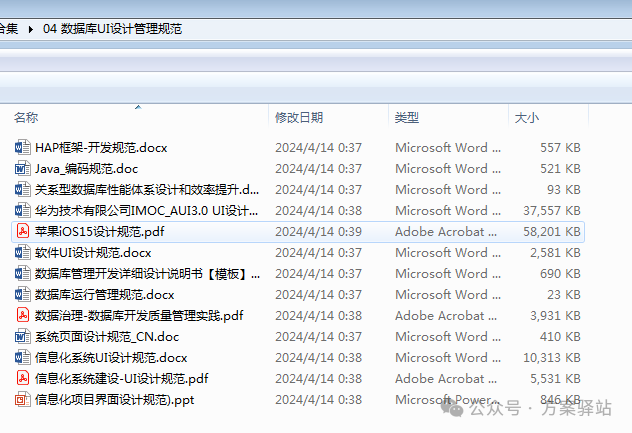Click the Word icon of 数据库运行管理规范.docx
The image size is (632, 433).
[23, 295]
